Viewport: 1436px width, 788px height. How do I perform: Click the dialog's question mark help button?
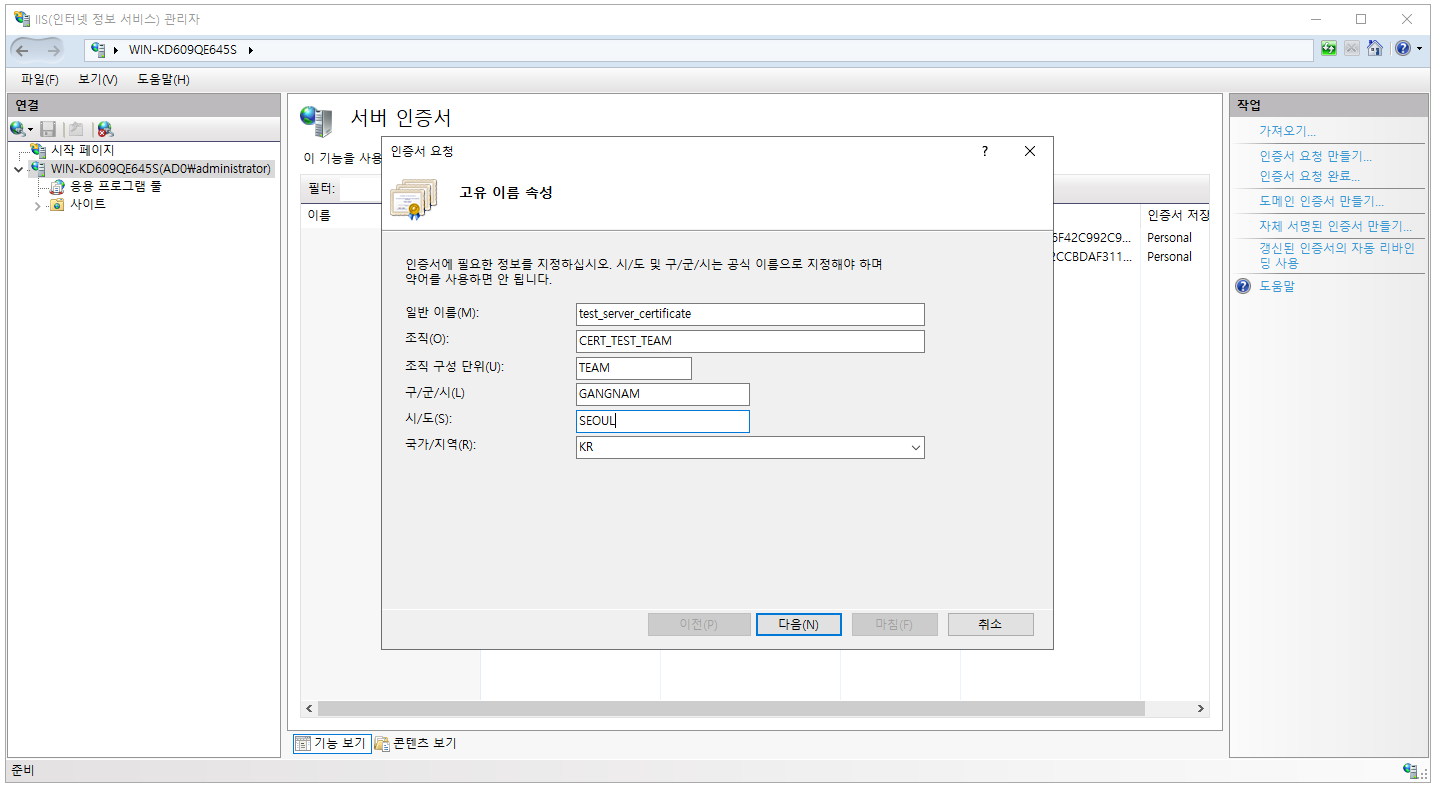click(984, 151)
